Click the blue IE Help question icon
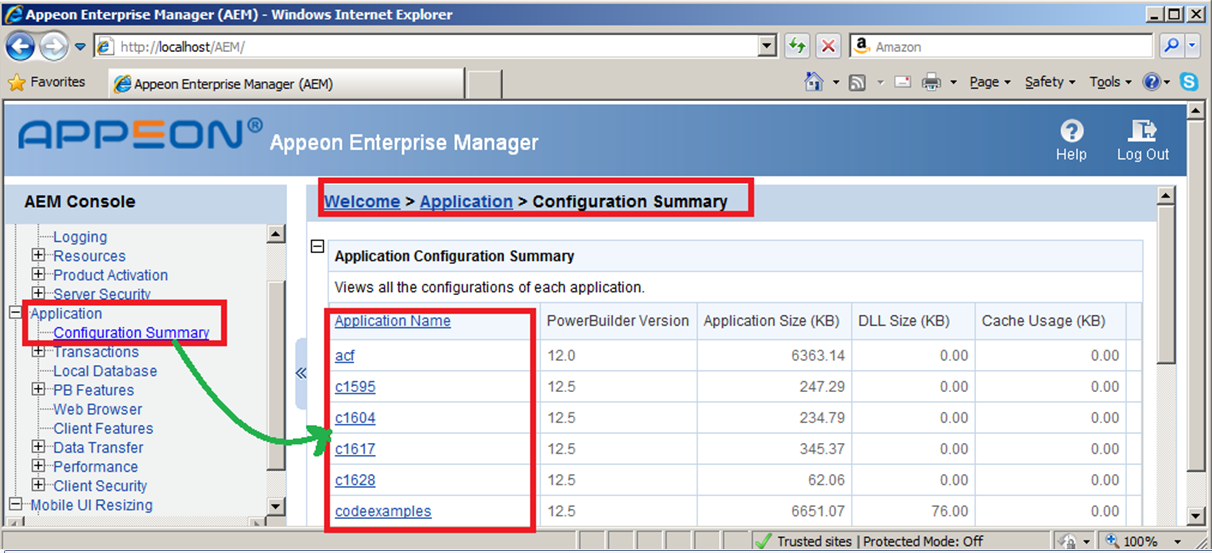Viewport: 1212px width, 553px height. [x=1151, y=82]
